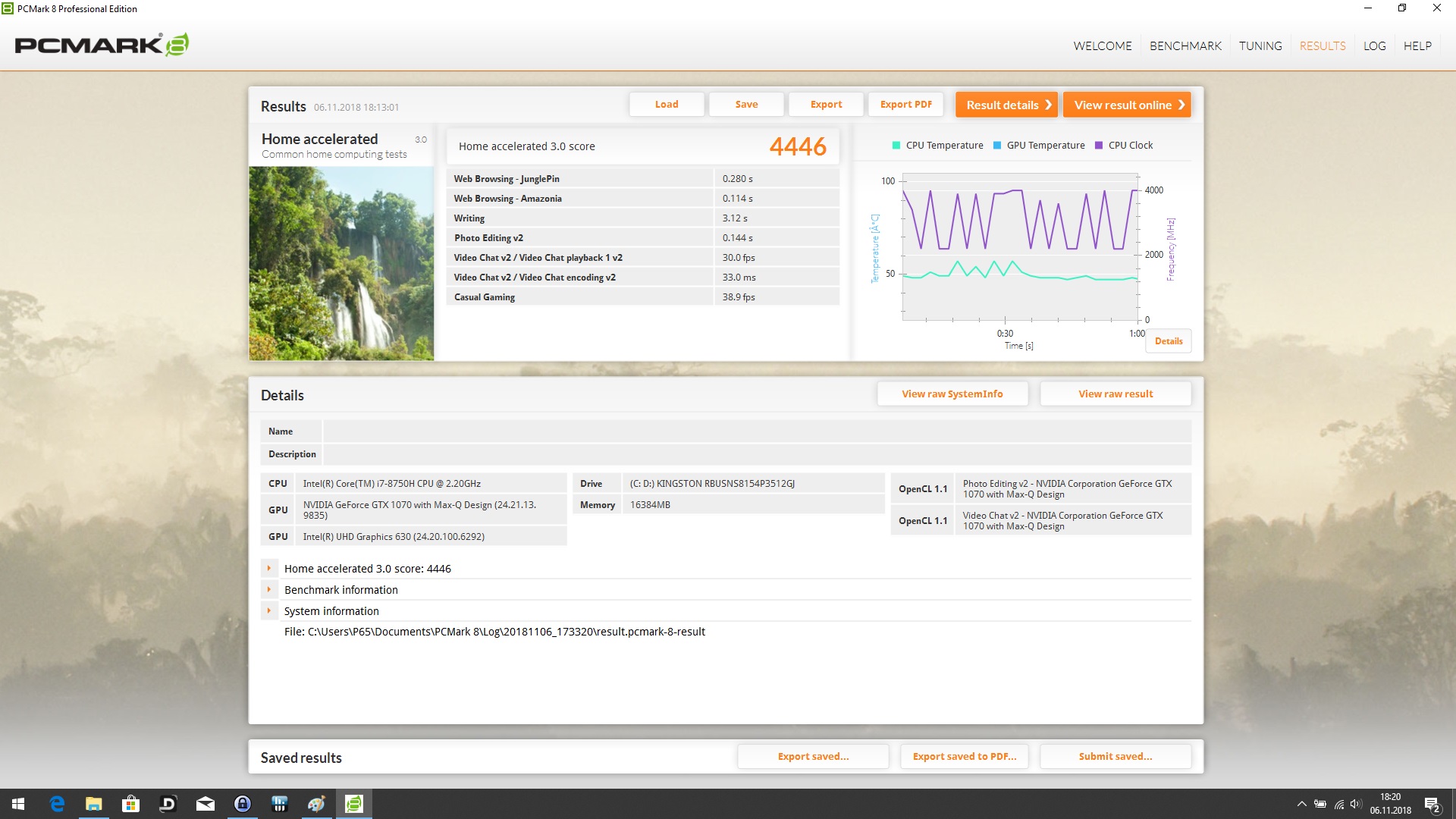Click the CPU Temperature legend swatch

(x=896, y=146)
